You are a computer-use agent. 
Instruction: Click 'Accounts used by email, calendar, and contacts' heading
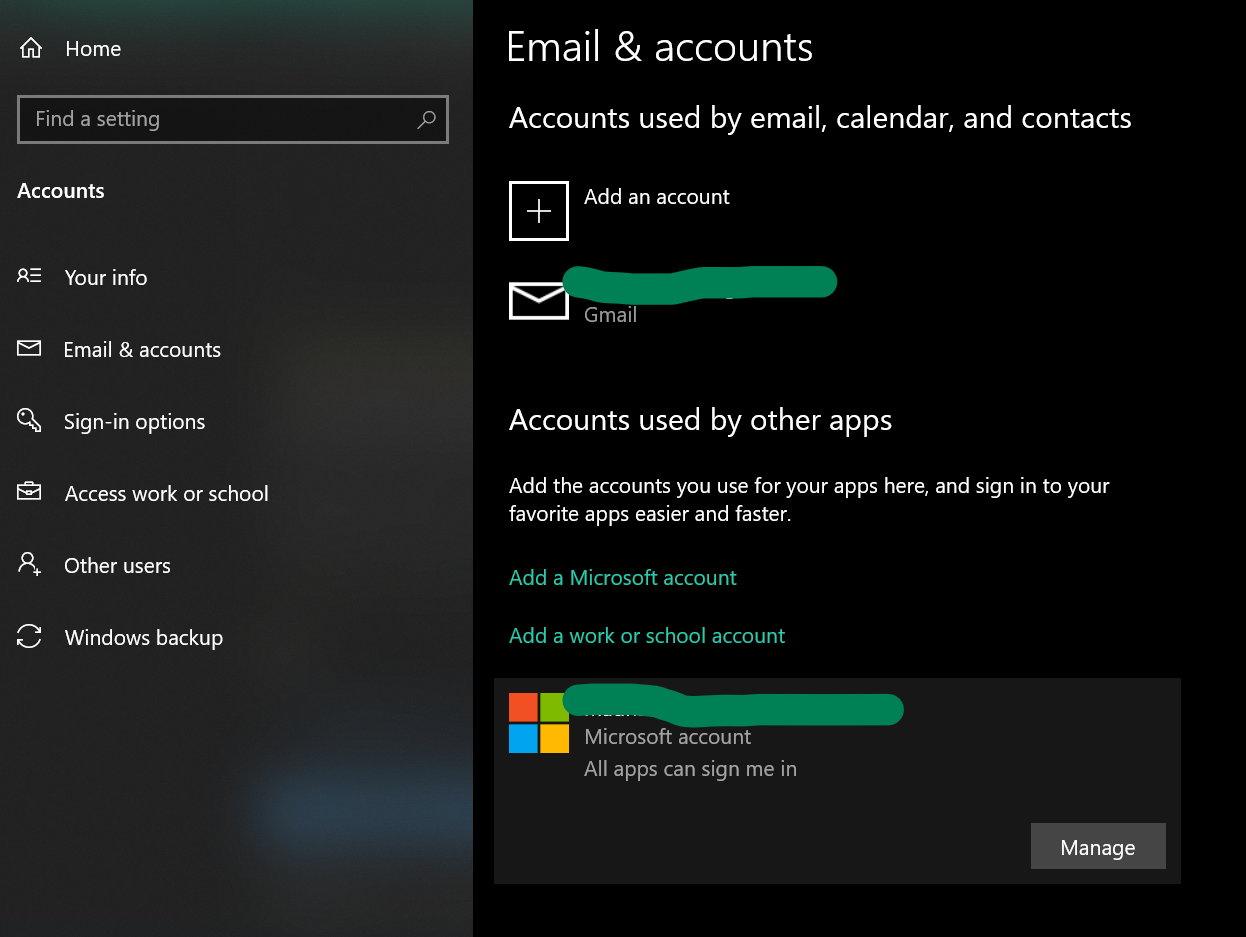coord(820,119)
